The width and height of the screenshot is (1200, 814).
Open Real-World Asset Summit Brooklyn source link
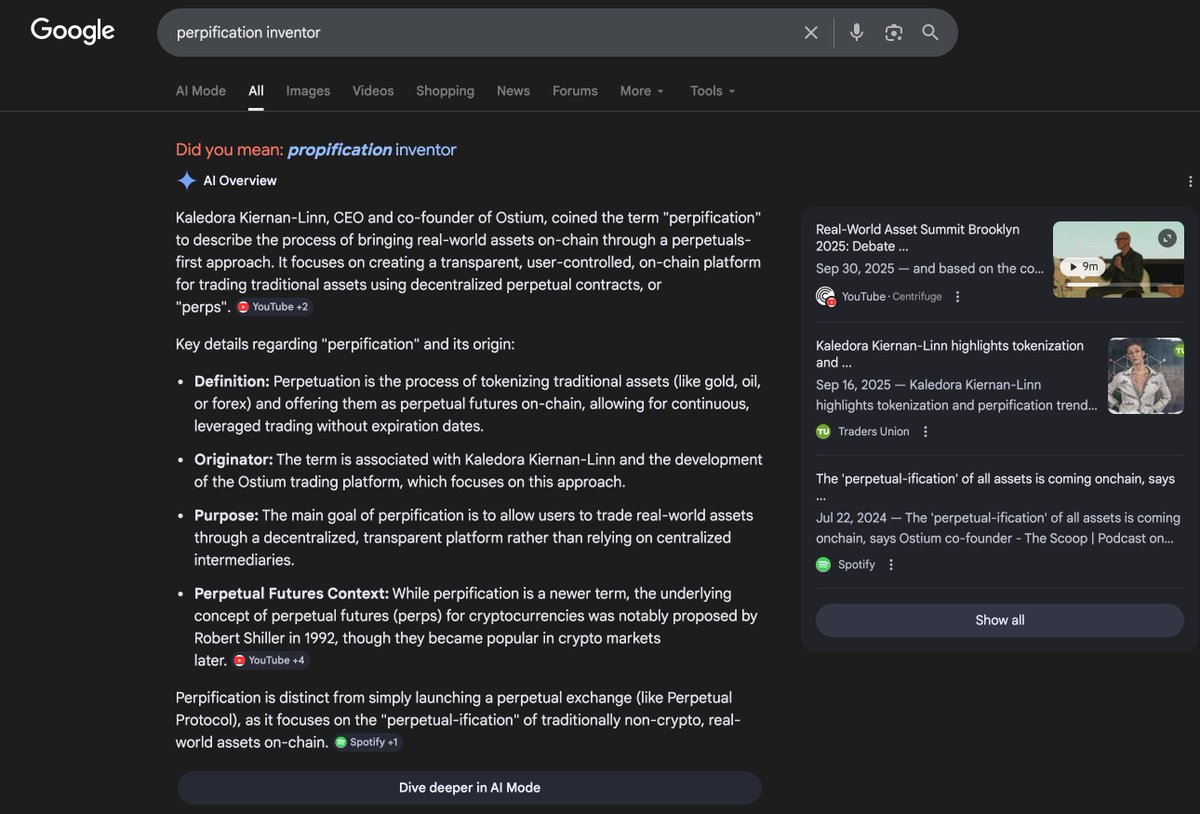(x=918, y=238)
